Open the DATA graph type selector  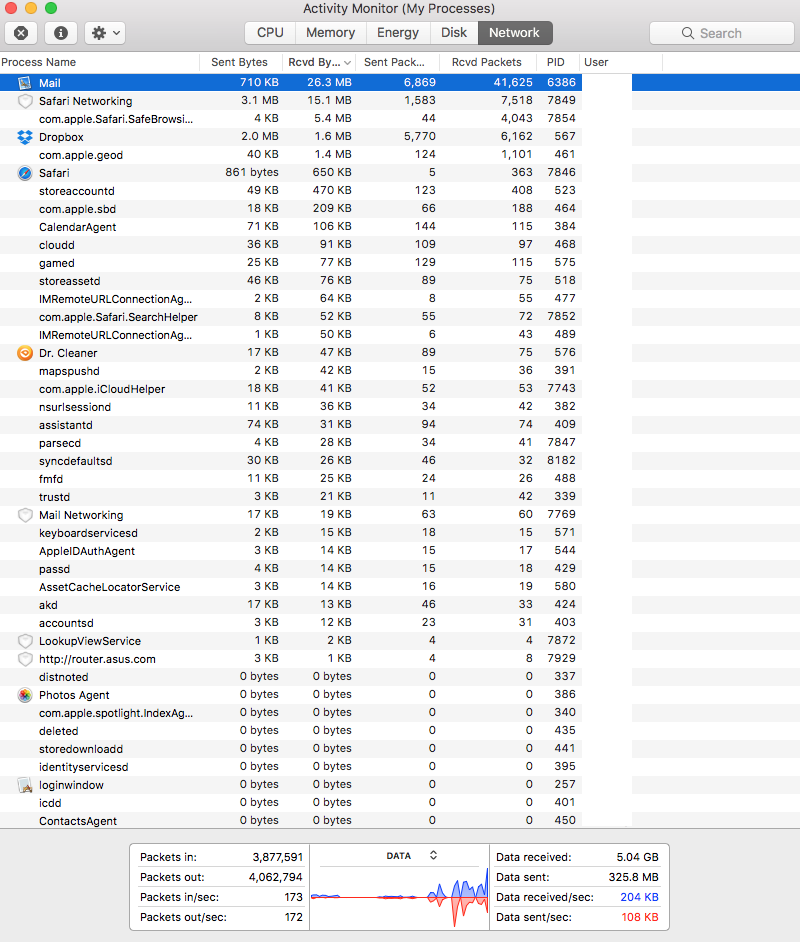coord(411,855)
